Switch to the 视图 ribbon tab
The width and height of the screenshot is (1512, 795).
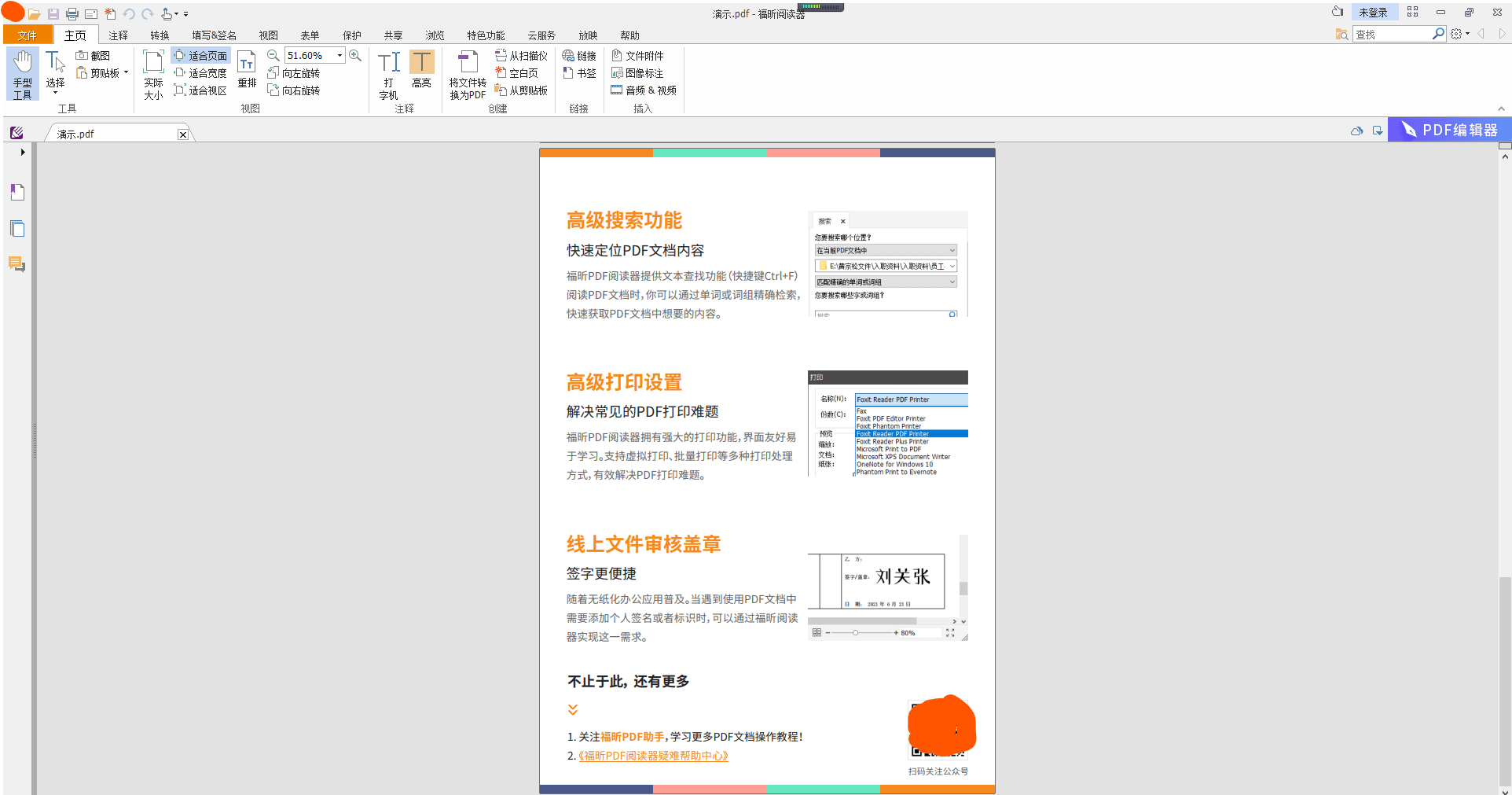click(269, 35)
